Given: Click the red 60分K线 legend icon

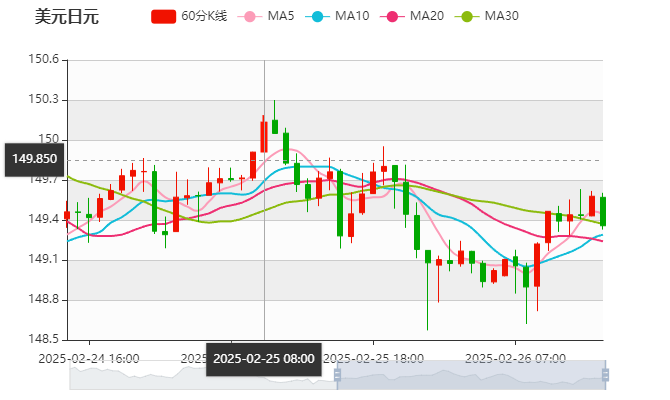Looking at the screenshot, I should point(164,16).
